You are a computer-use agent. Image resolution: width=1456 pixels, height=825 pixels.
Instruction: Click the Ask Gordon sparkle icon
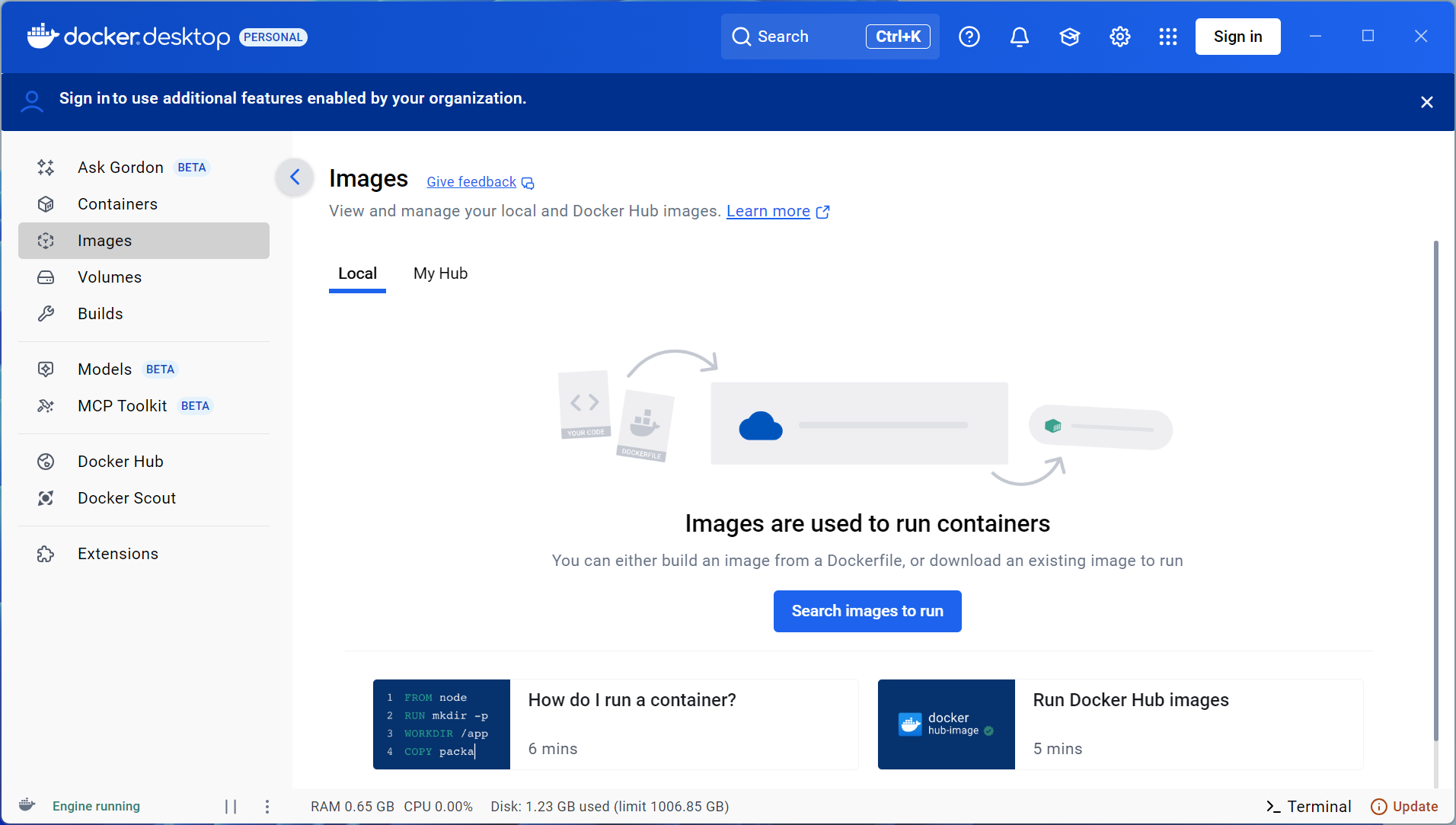coord(46,168)
